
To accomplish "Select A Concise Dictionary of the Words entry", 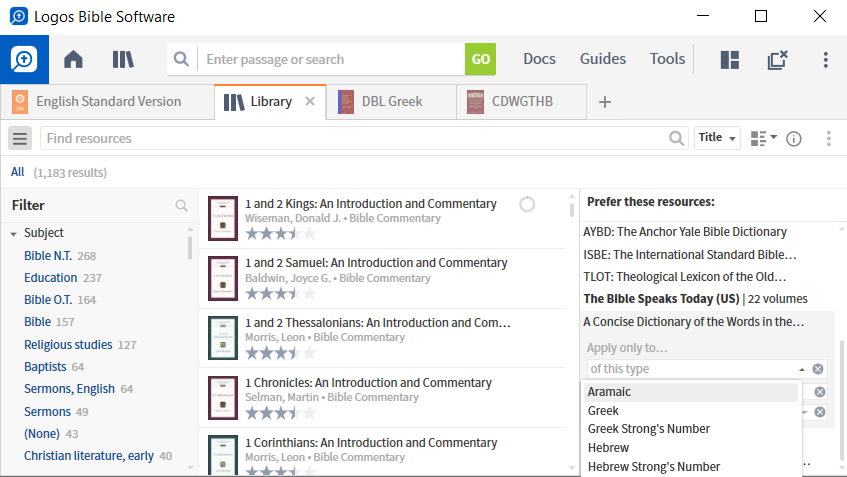I will pyautogui.click(x=694, y=321).
